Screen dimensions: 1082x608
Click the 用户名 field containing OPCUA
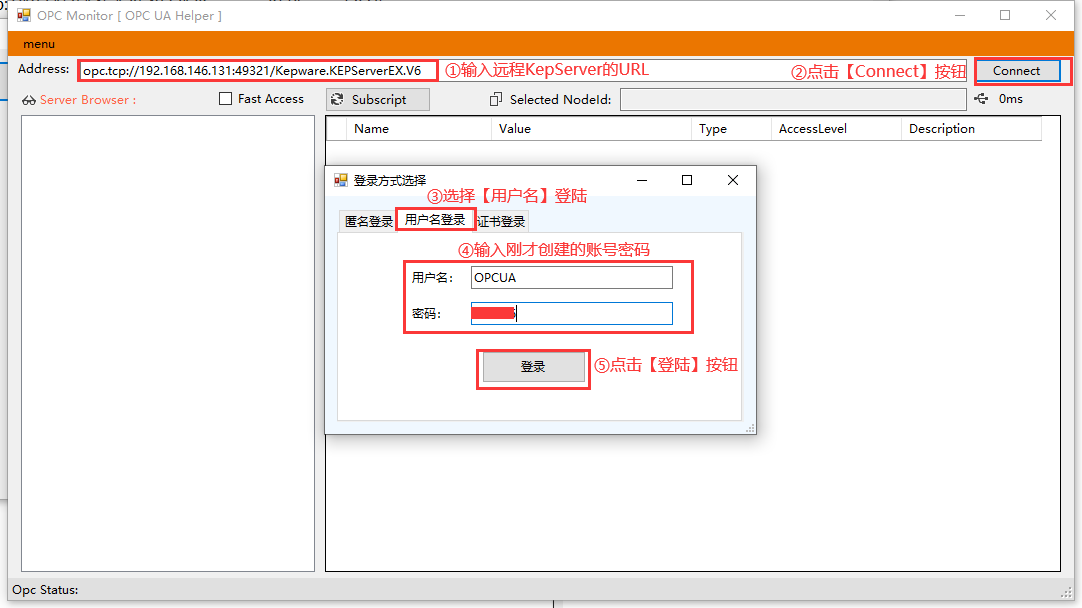(571, 277)
